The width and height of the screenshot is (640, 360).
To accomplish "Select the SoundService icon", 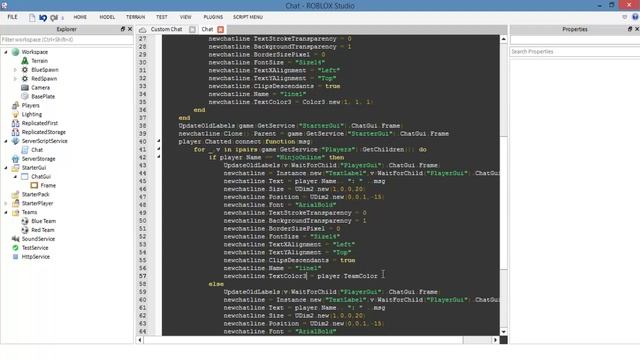I will (x=16, y=239).
